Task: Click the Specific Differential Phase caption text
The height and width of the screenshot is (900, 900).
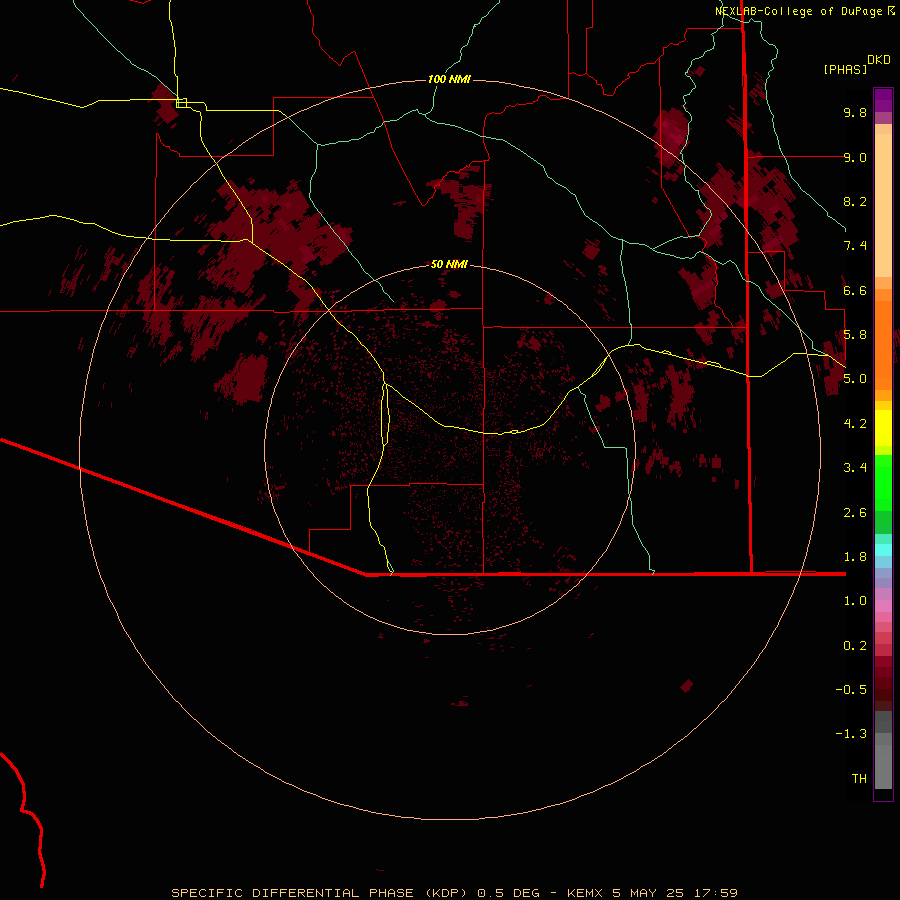Action: click(x=454, y=893)
